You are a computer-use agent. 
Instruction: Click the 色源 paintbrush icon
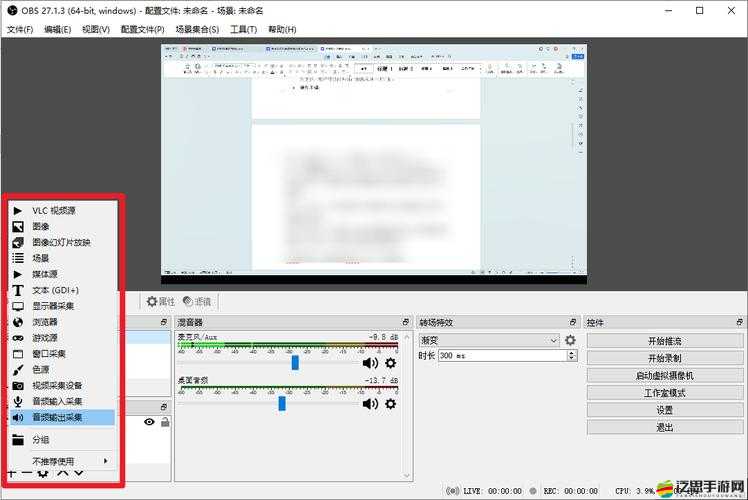pos(17,369)
